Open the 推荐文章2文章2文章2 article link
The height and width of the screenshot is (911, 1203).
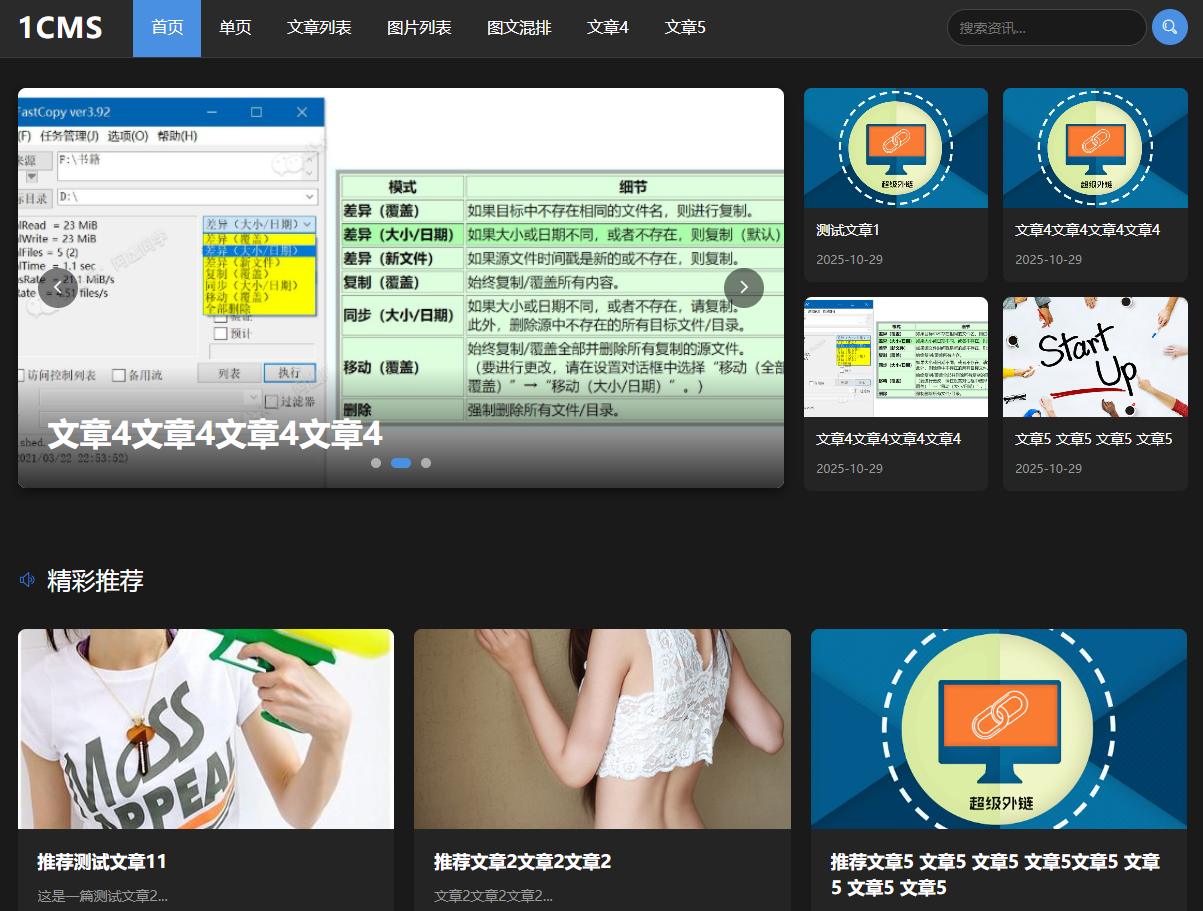coord(522,861)
